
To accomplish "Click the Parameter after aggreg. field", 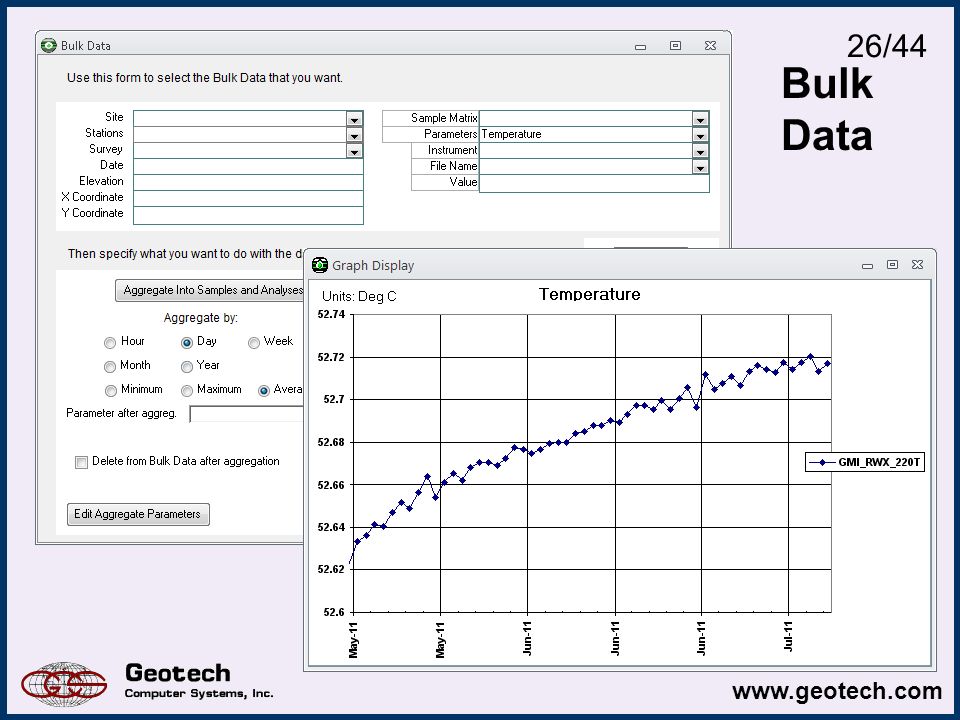I will [247, 414].
